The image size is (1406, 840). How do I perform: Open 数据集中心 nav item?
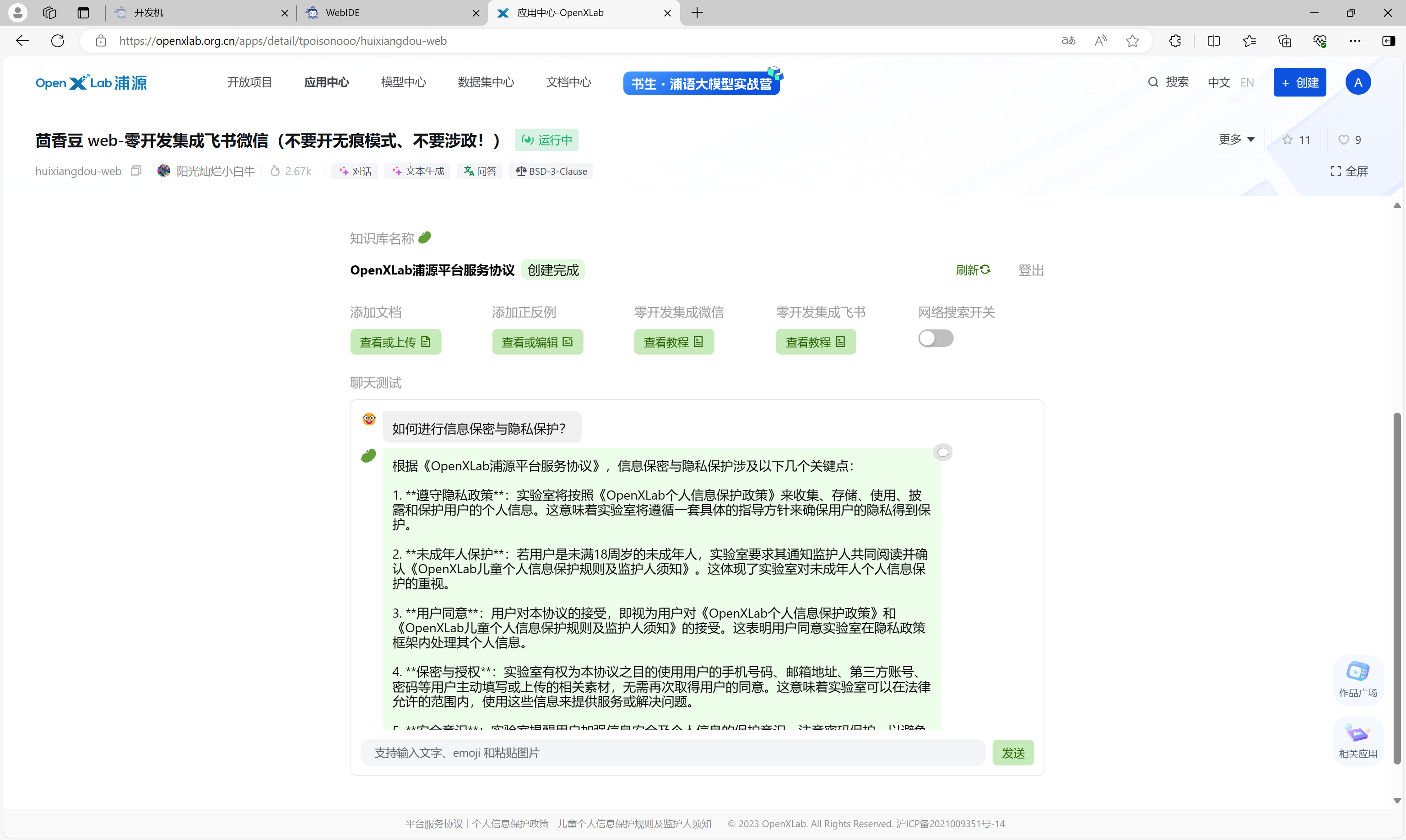pyautogui.click(x=486, y=83)
